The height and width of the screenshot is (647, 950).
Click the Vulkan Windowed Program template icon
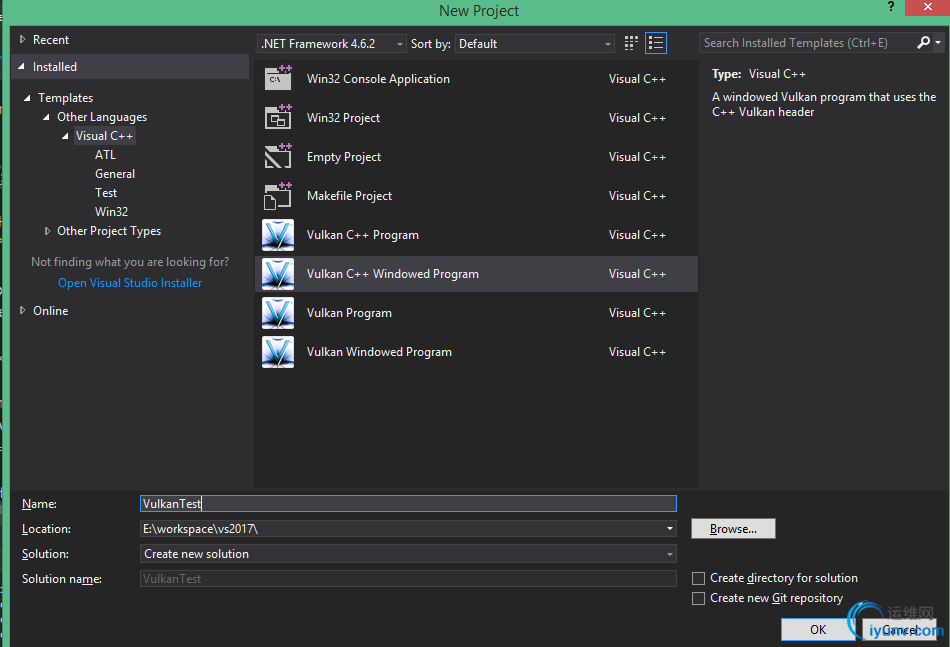click(278, 352)
